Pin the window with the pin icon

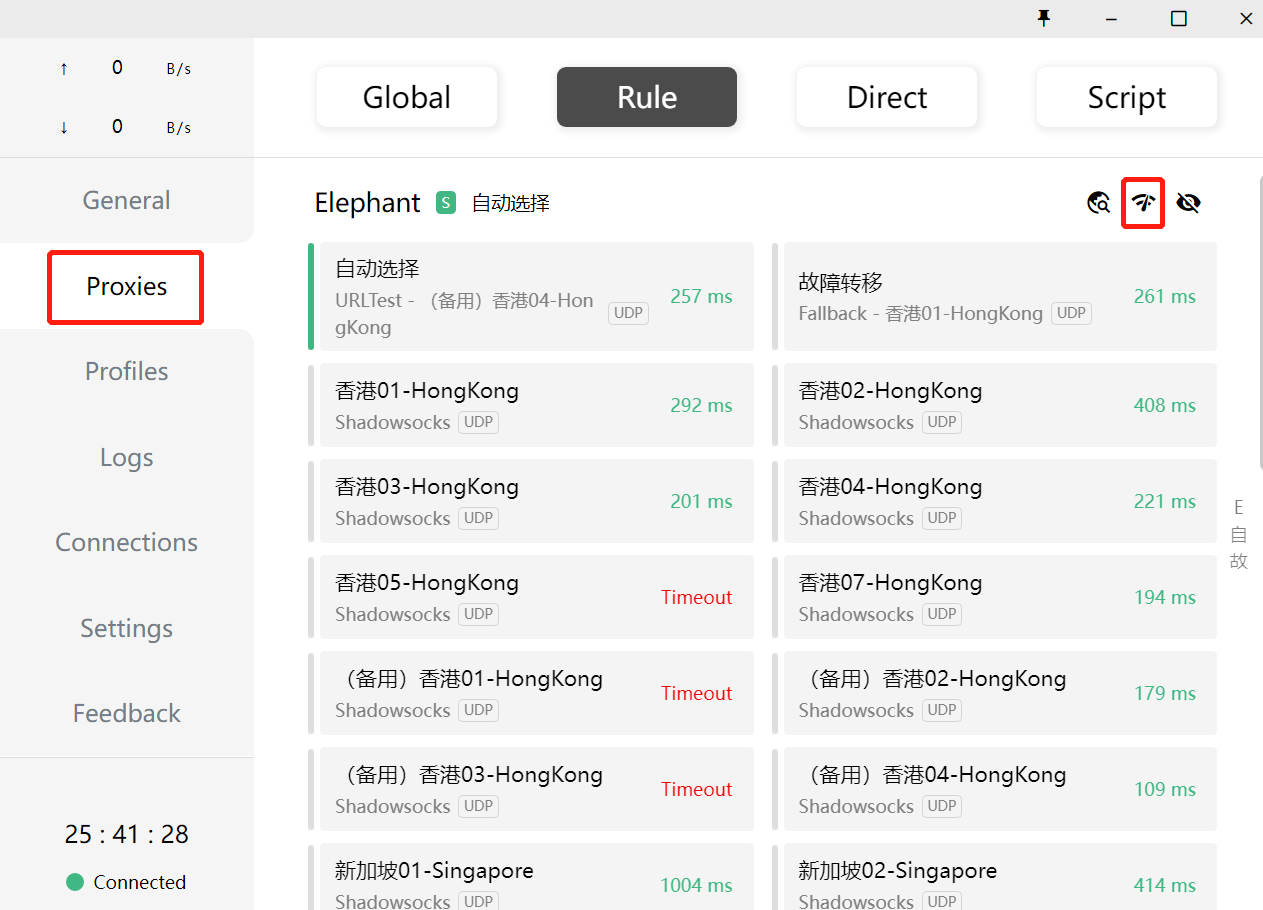[x=1044, y=18]
